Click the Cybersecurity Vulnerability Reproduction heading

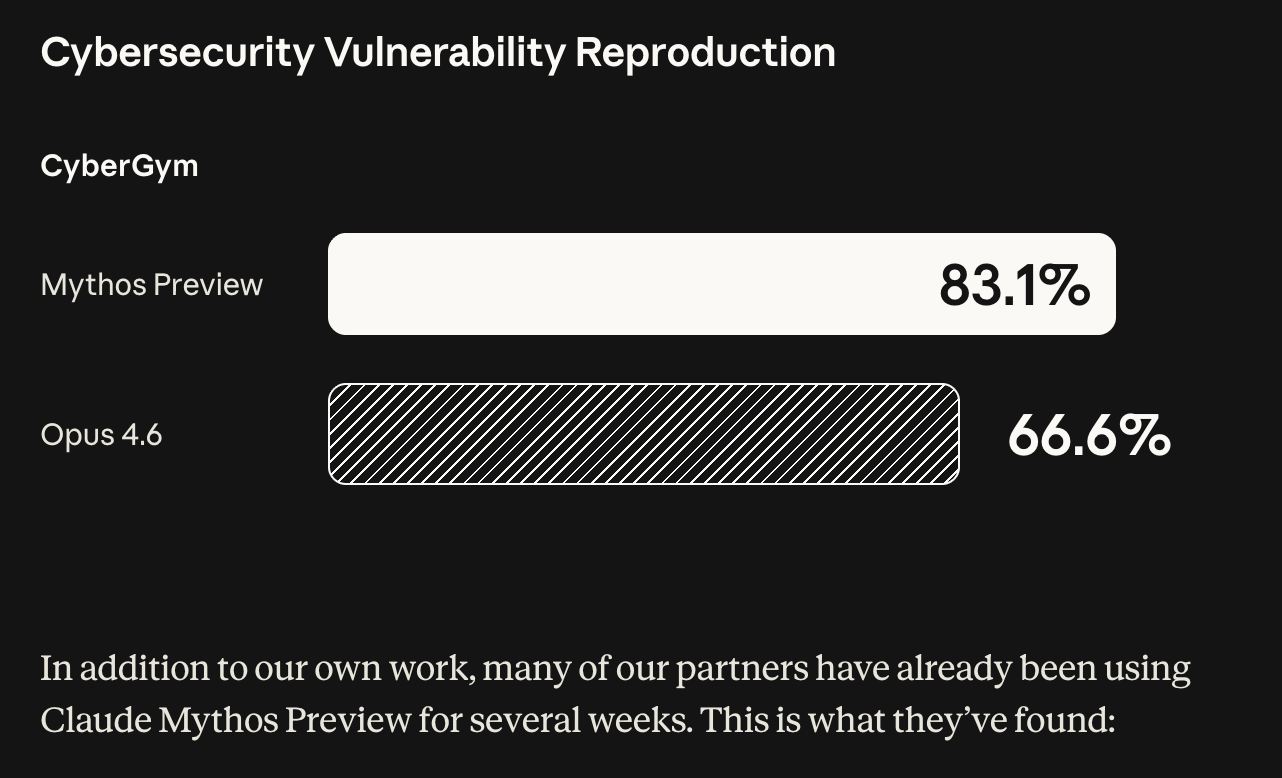pyautogui.click(x=438, y=52)
